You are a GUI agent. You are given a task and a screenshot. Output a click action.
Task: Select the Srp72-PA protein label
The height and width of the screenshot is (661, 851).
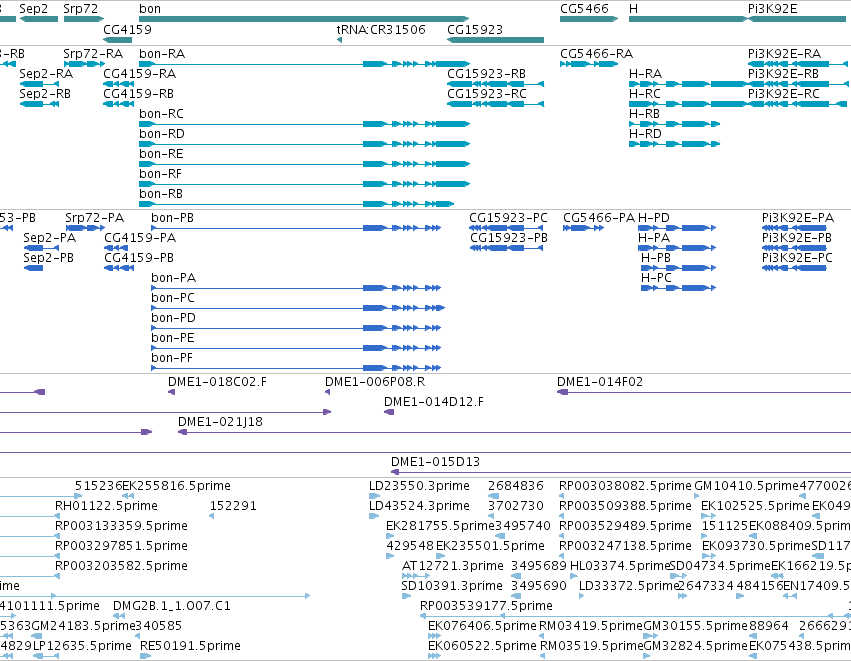point(94,218)
